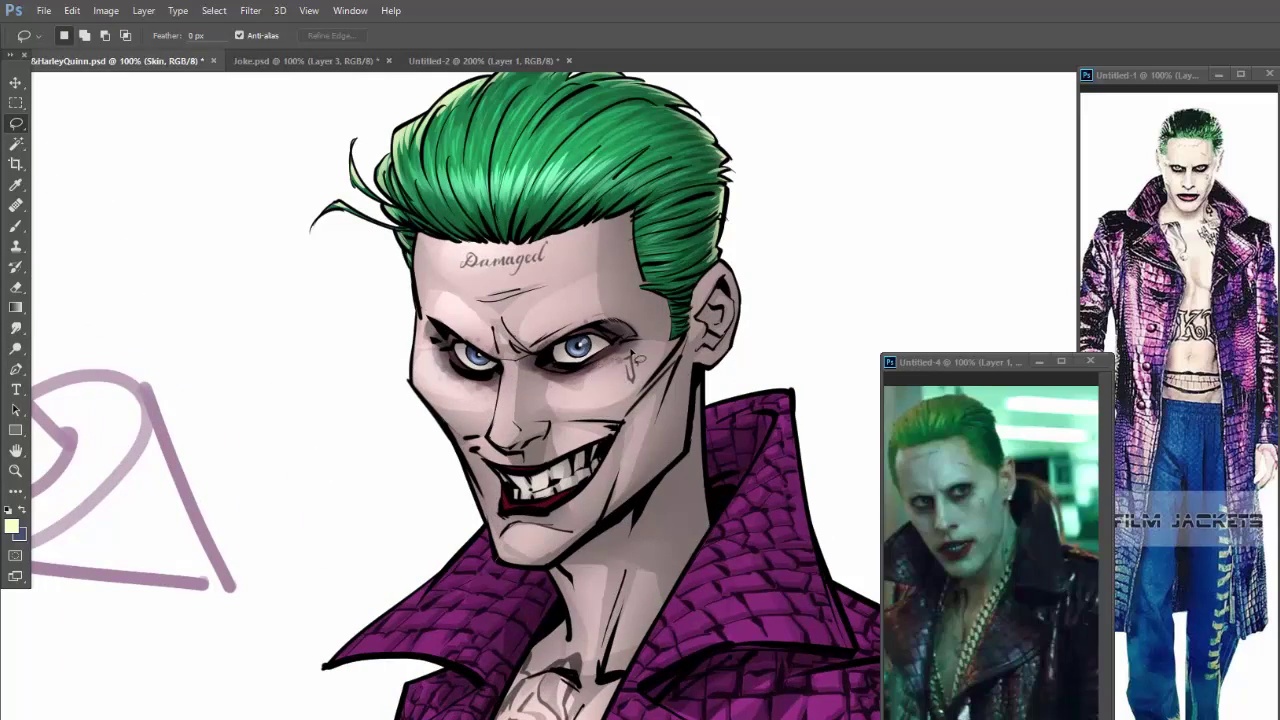
Task: Select the Crop tool
Action: click(16, 164)
